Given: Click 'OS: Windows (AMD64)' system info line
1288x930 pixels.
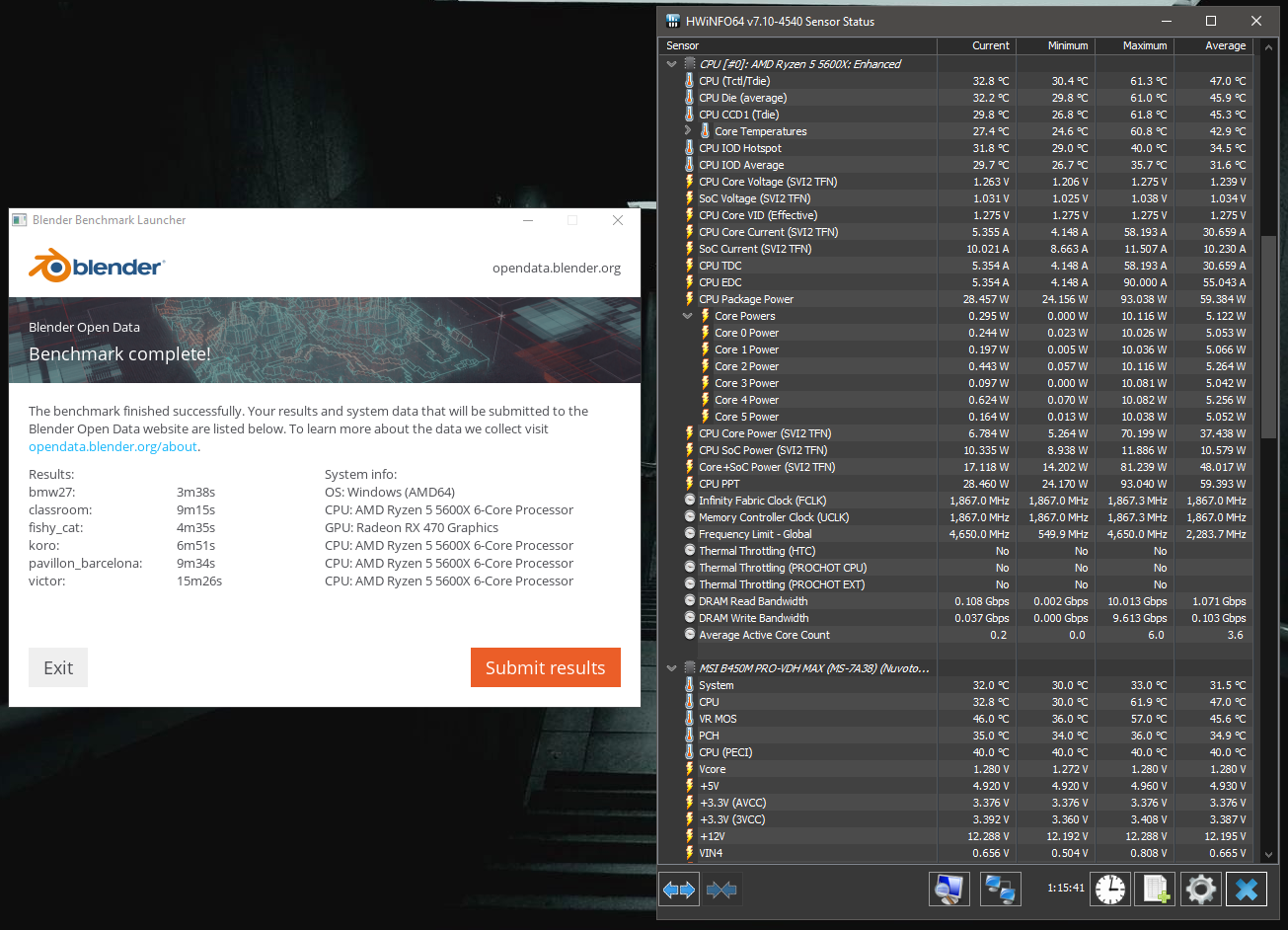Looking at the screenshot, I should 390,492.
